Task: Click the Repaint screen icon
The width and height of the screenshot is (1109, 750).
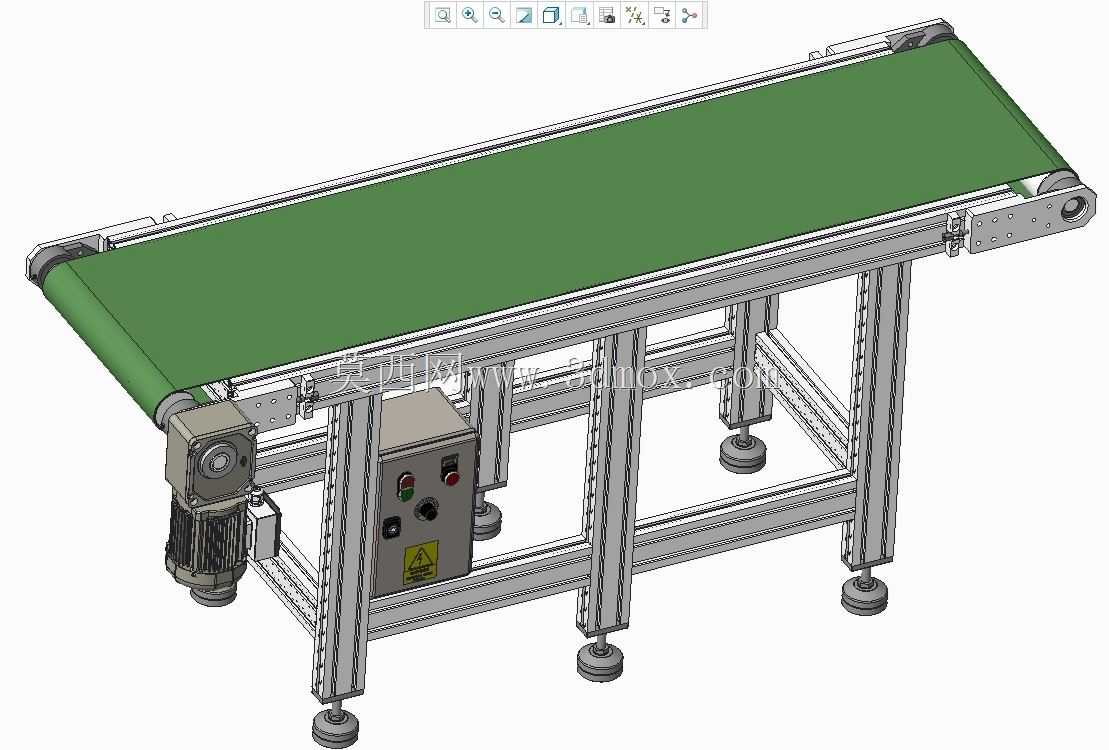Action: pos(524,16)
